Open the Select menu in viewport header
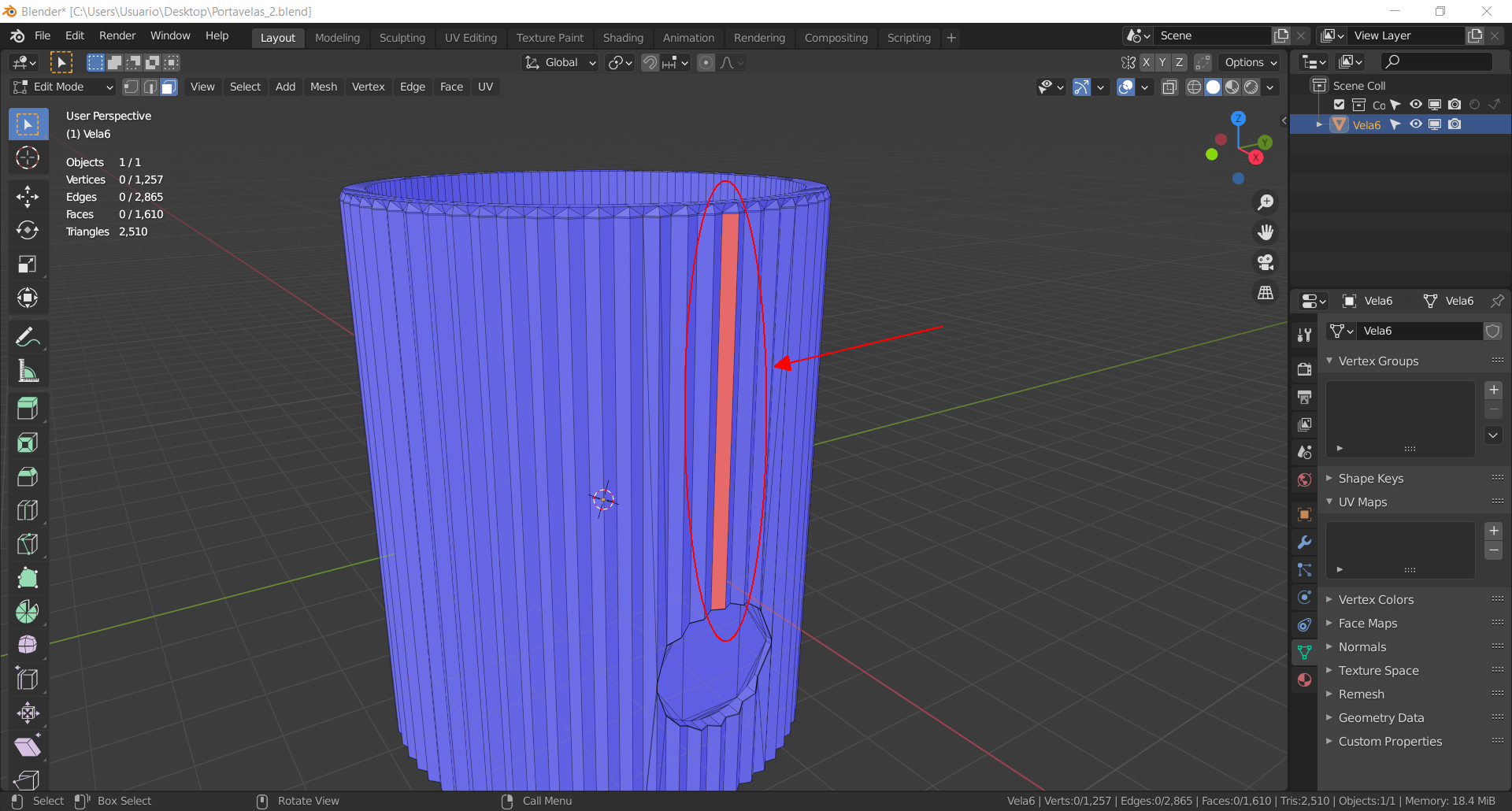 click(245, 87)
